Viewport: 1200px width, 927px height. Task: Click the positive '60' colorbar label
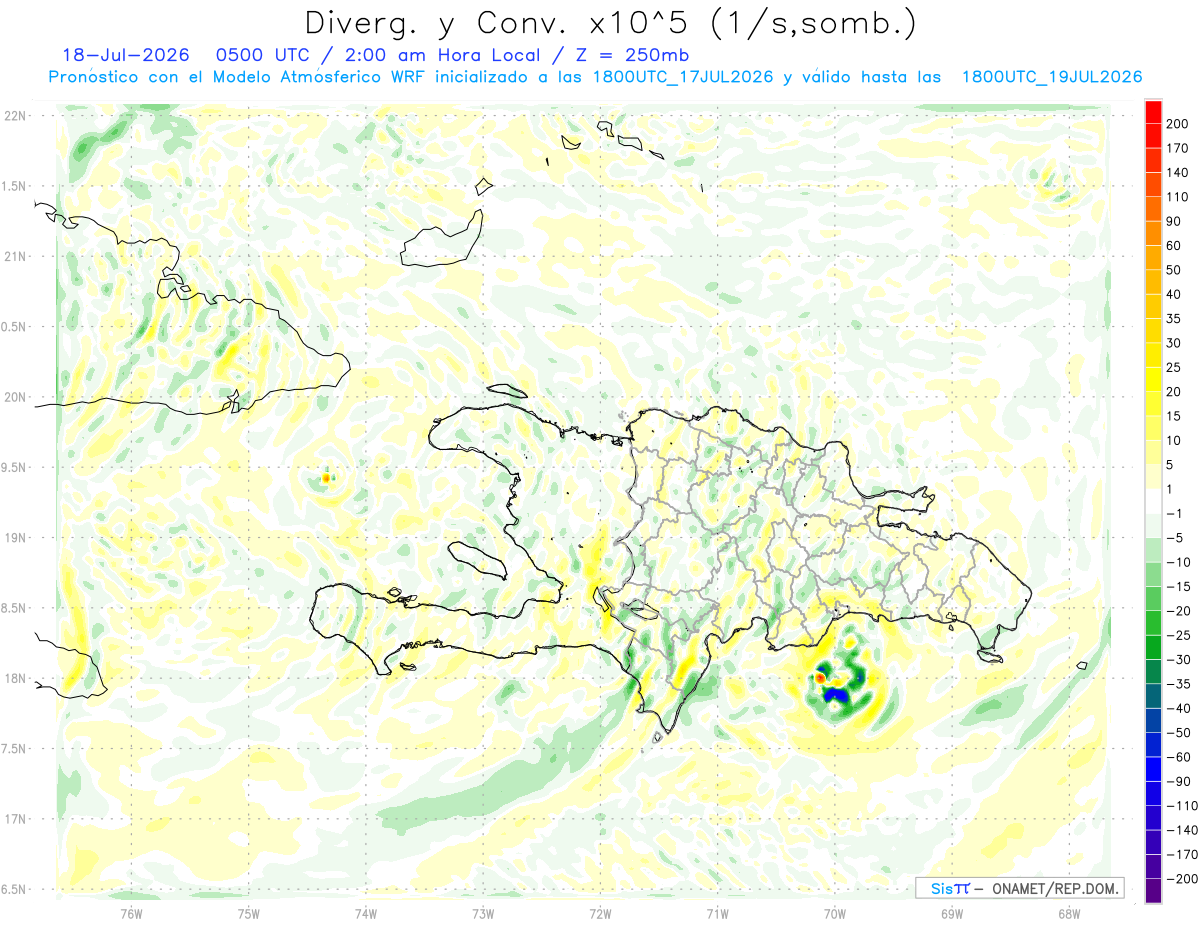(1174, 245)
